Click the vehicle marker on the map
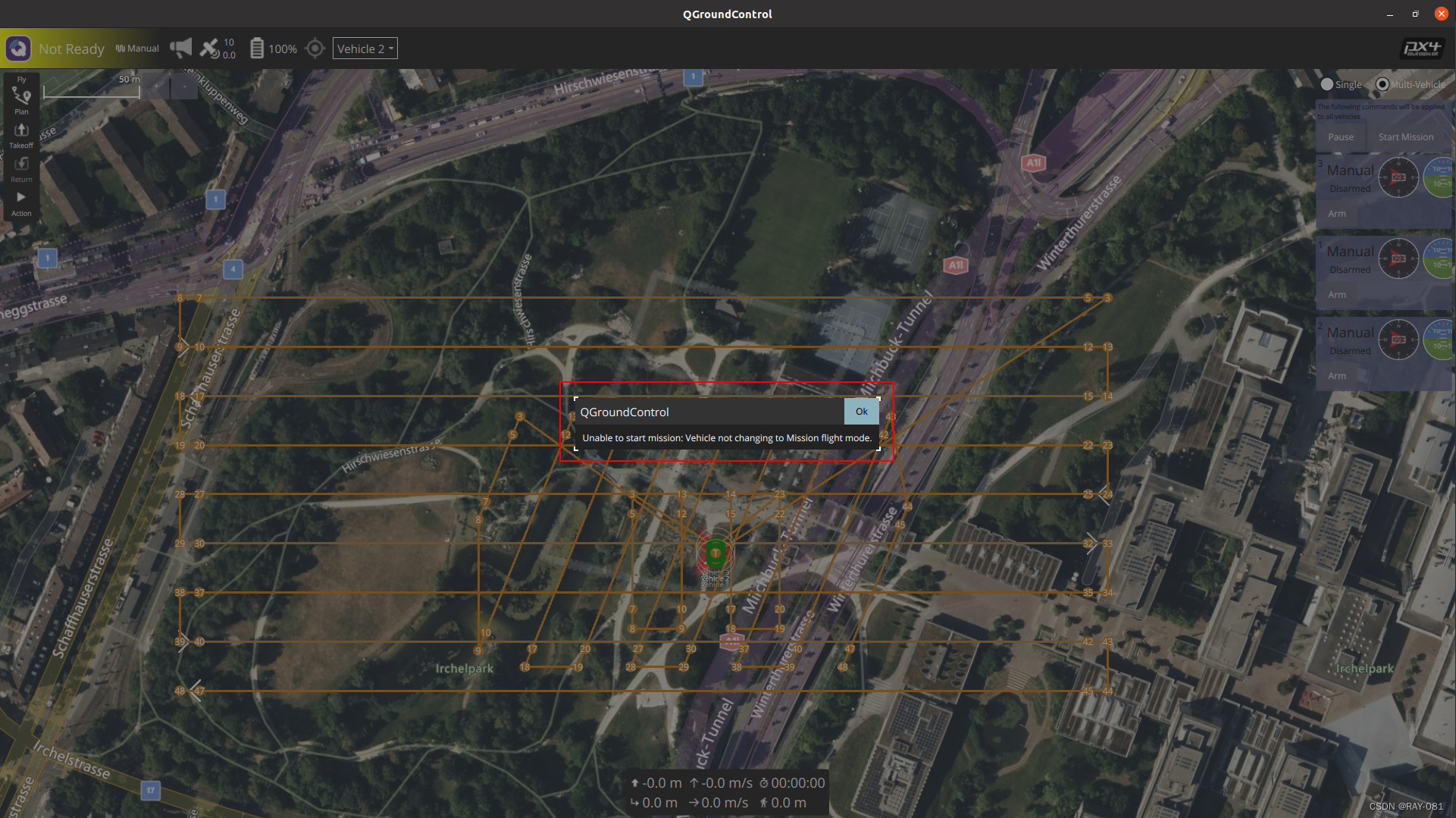Screen dimensions: 1456x818 tap(715, 553)
